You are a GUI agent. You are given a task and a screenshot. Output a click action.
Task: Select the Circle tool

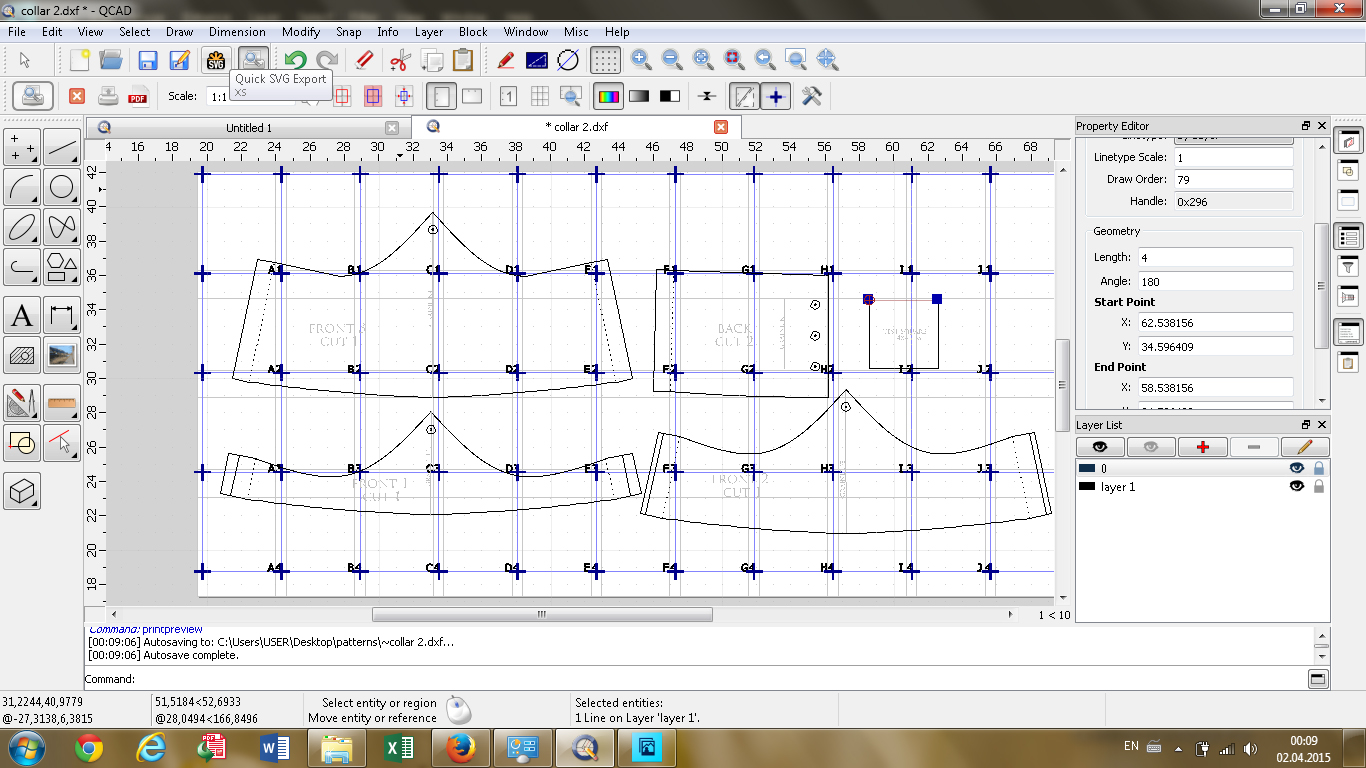coord(62,186)
